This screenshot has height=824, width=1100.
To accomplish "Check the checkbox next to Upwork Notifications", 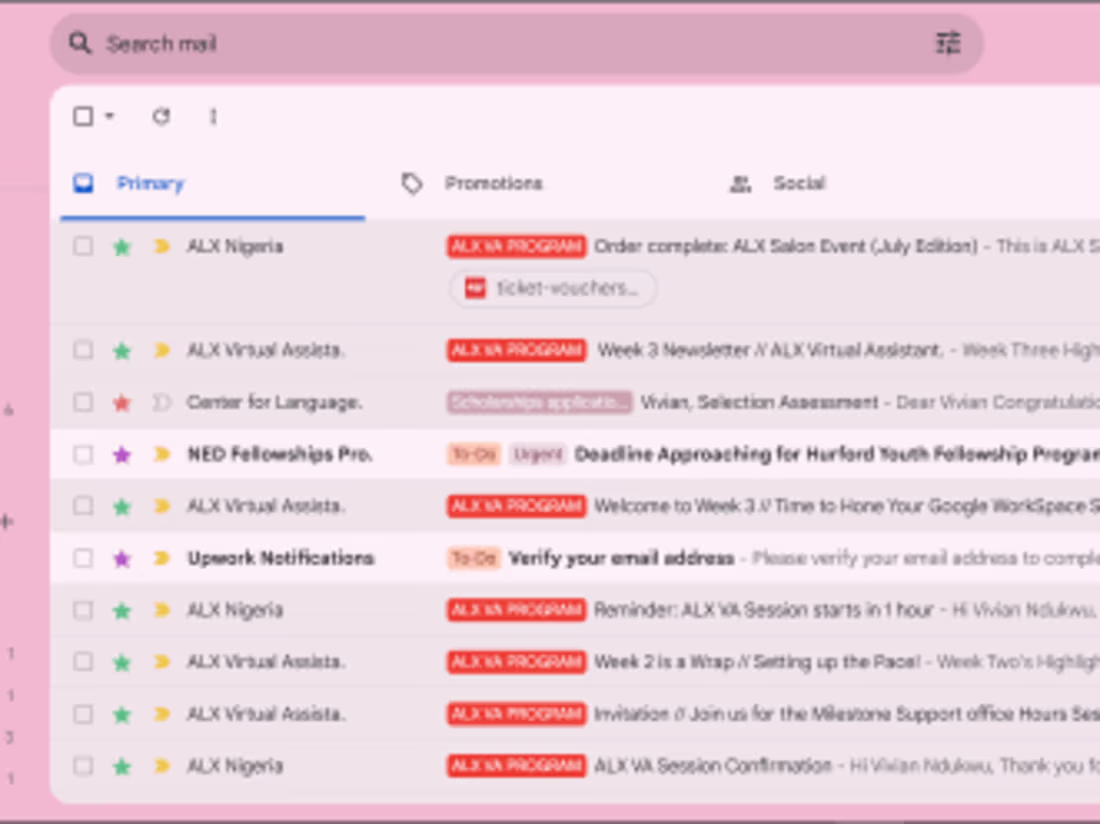I will [83, 558].
